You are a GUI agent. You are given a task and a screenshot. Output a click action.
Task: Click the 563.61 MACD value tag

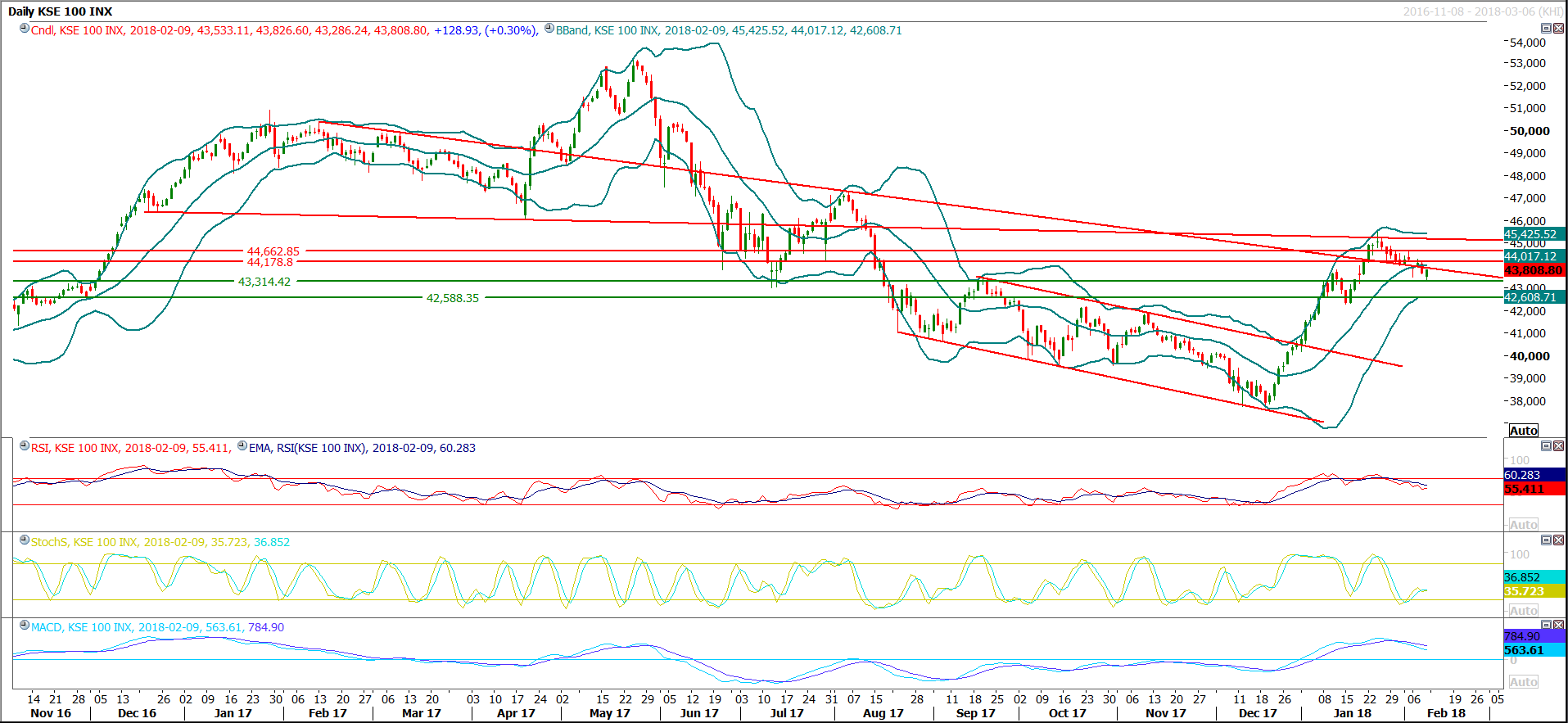pyautogui.click(x=1534, y=650)
